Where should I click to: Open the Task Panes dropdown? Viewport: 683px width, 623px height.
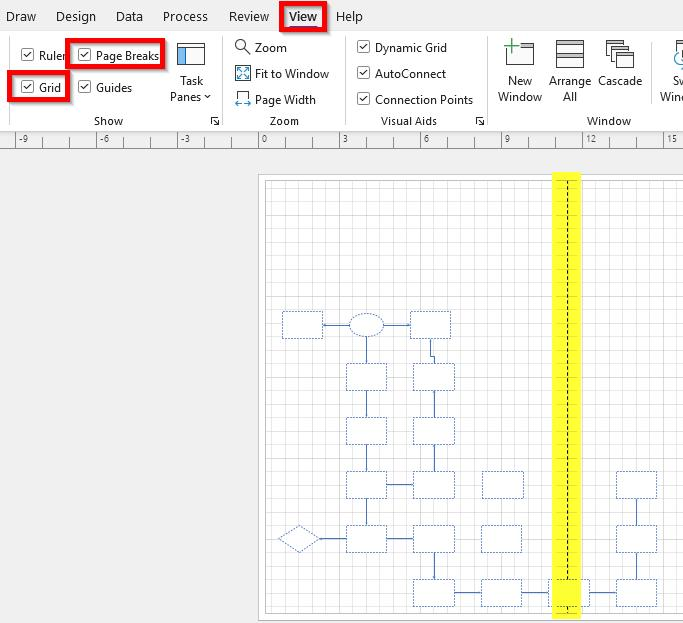point(191,89)
